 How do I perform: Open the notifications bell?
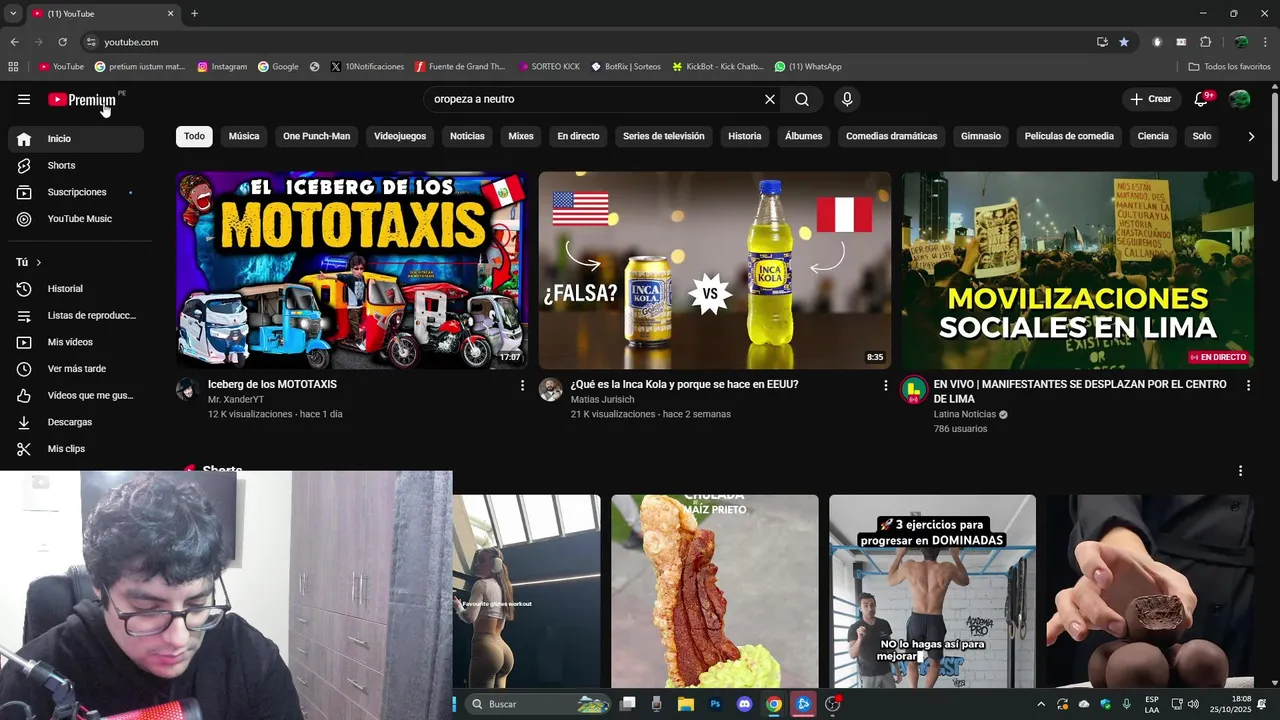(x=1202, y=99)
